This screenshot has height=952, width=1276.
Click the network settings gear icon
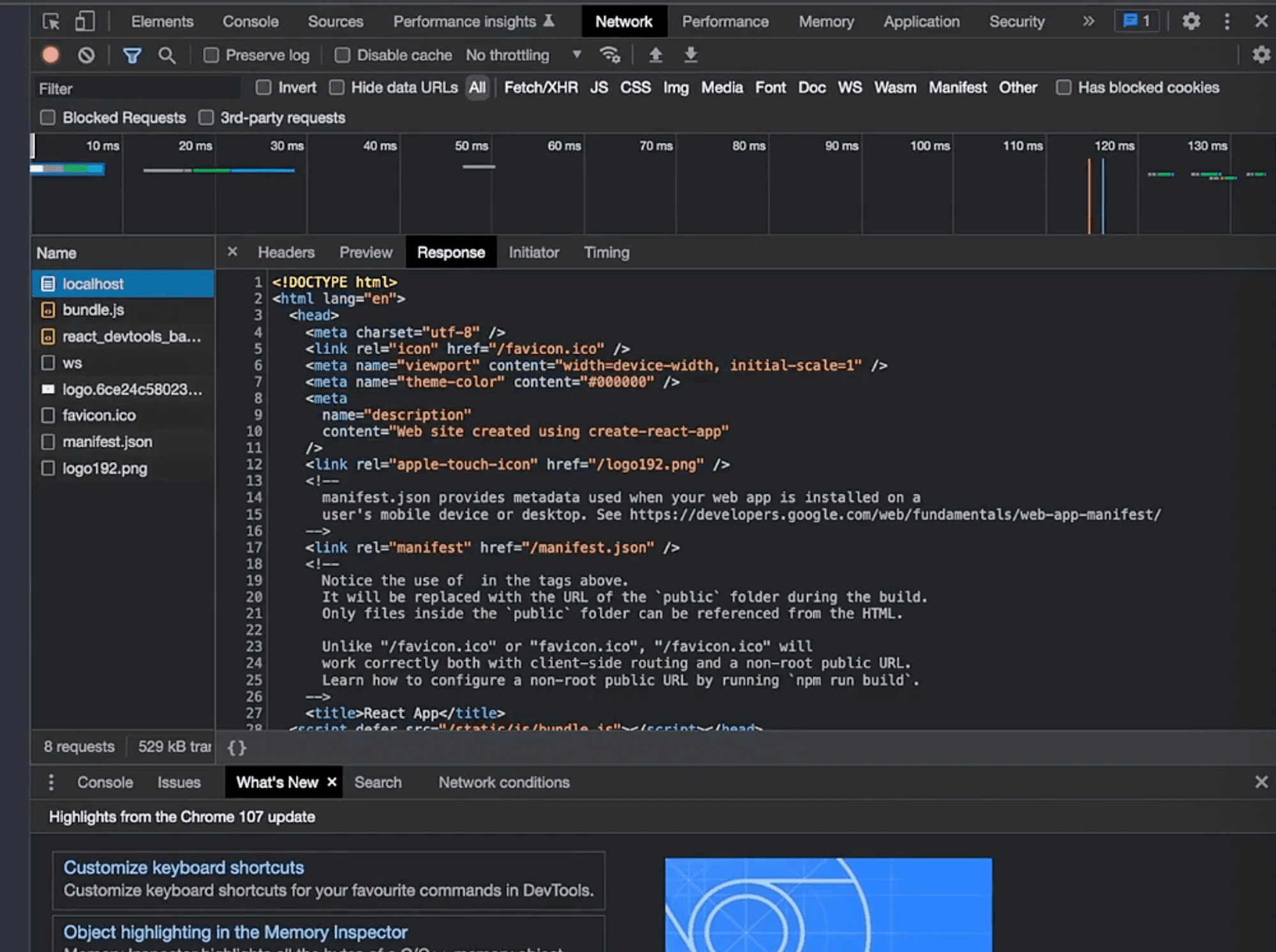[x=1261, y=55]
